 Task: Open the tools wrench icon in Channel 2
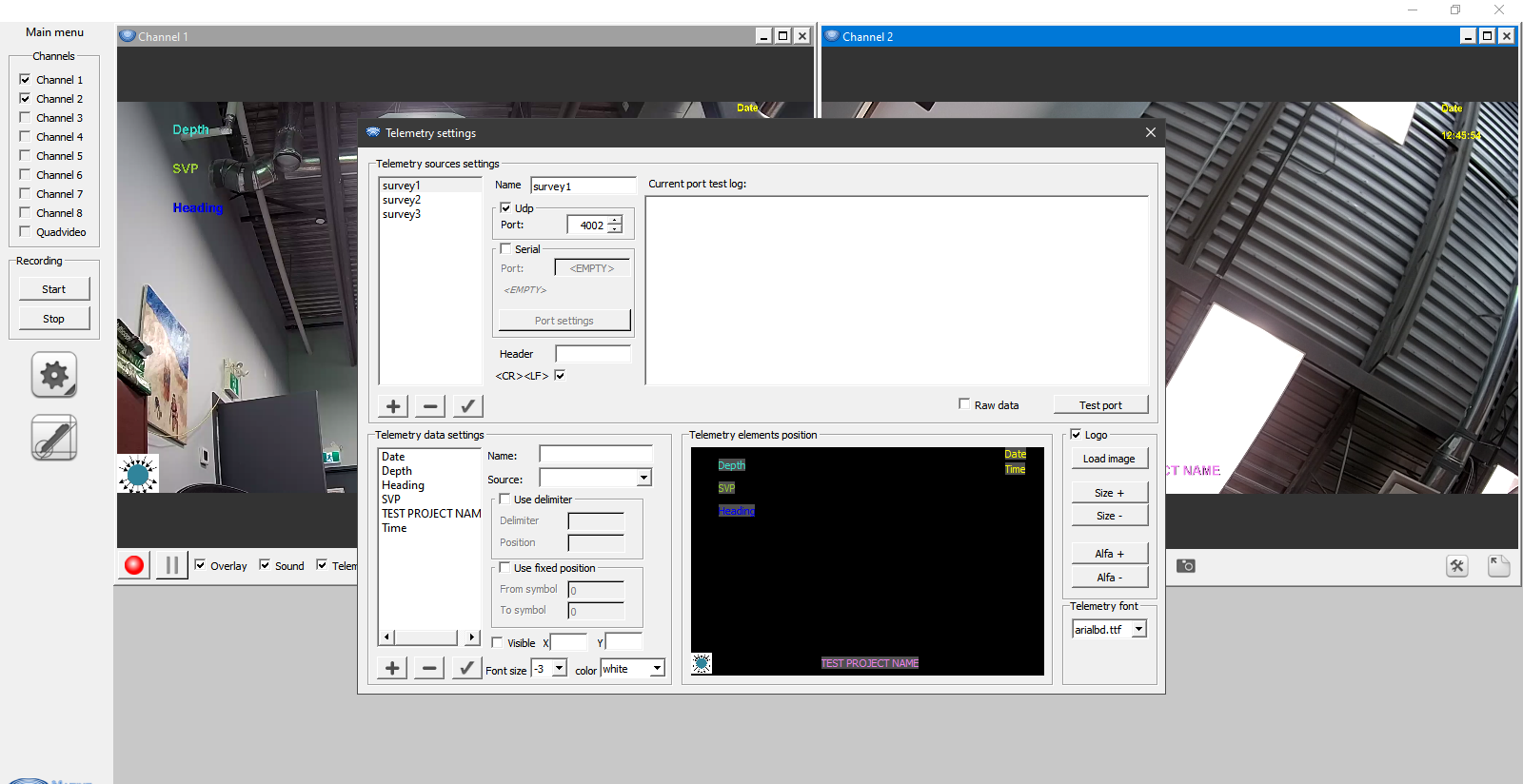[x=1456, y=566]
